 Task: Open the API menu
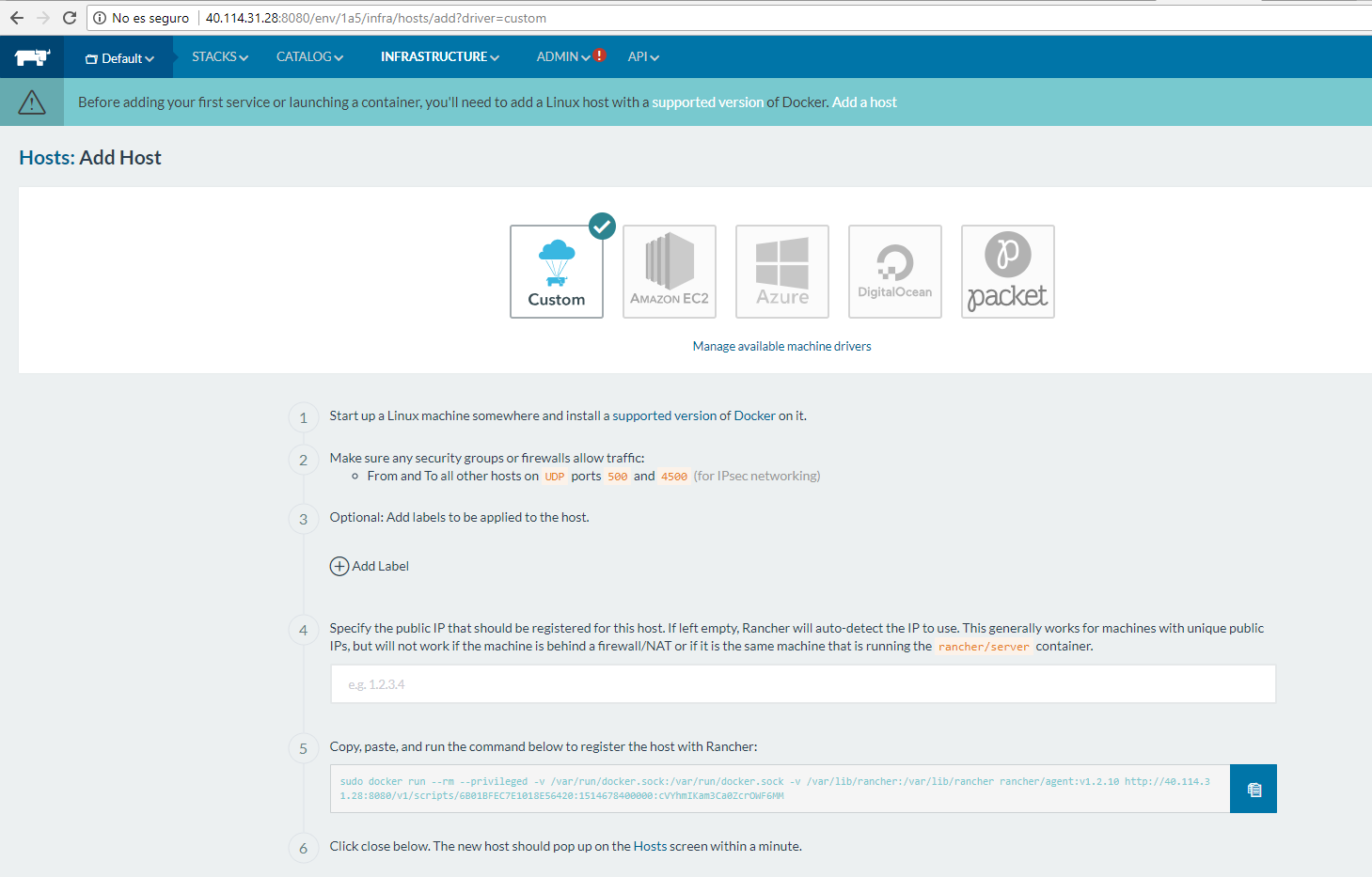pos(643,57)
